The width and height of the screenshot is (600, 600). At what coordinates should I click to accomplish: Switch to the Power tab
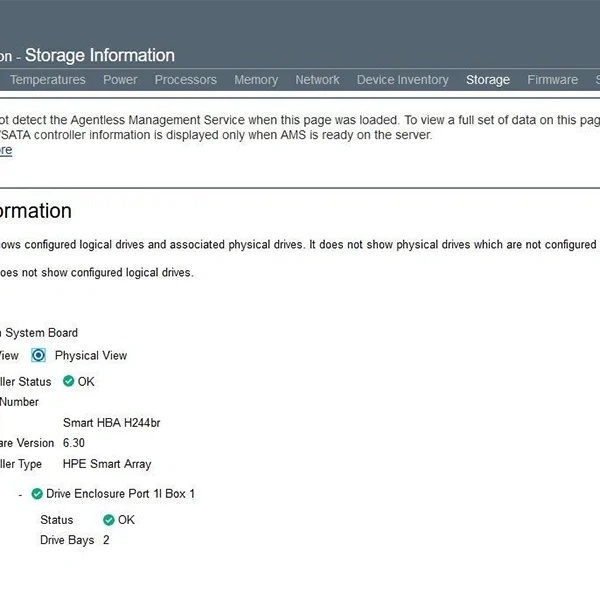[x=120, y=80]
